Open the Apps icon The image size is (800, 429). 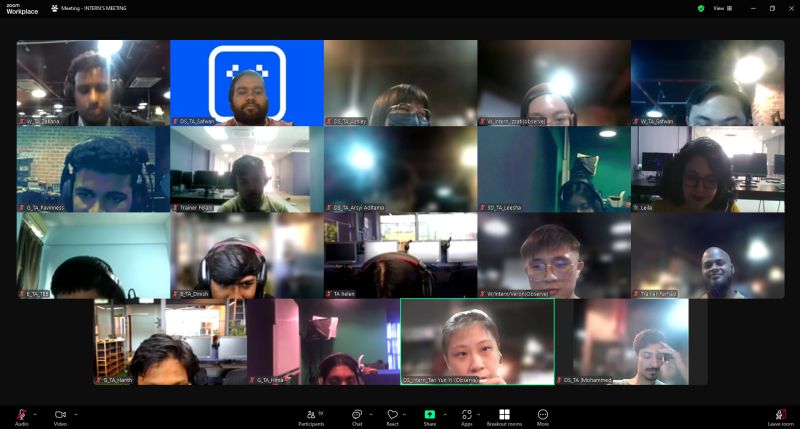[x=466, y=415]
